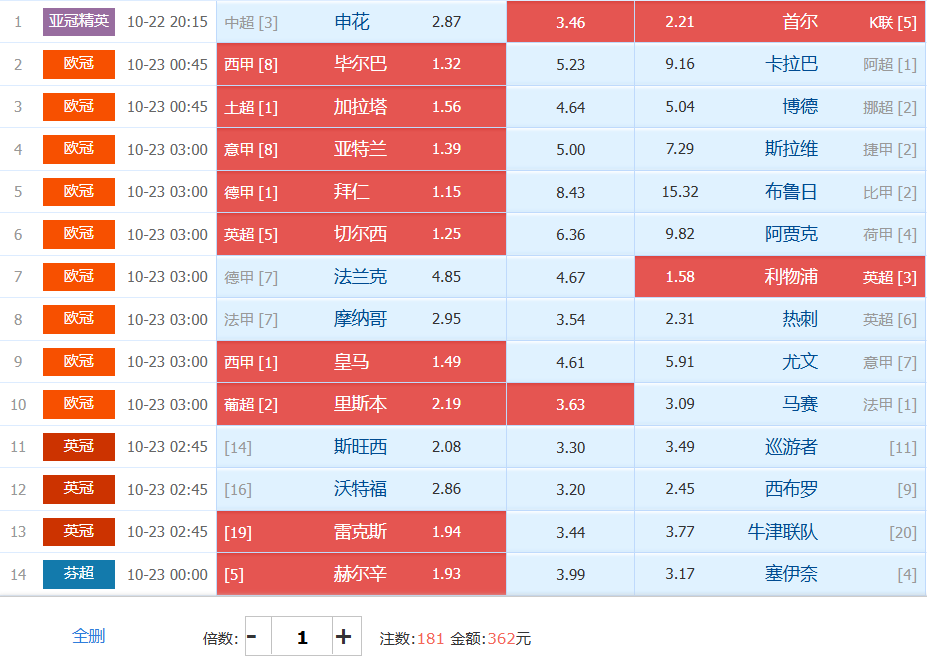
Task: Deselect 里斯本 draw odds 3.63
Action: (570, 404)
